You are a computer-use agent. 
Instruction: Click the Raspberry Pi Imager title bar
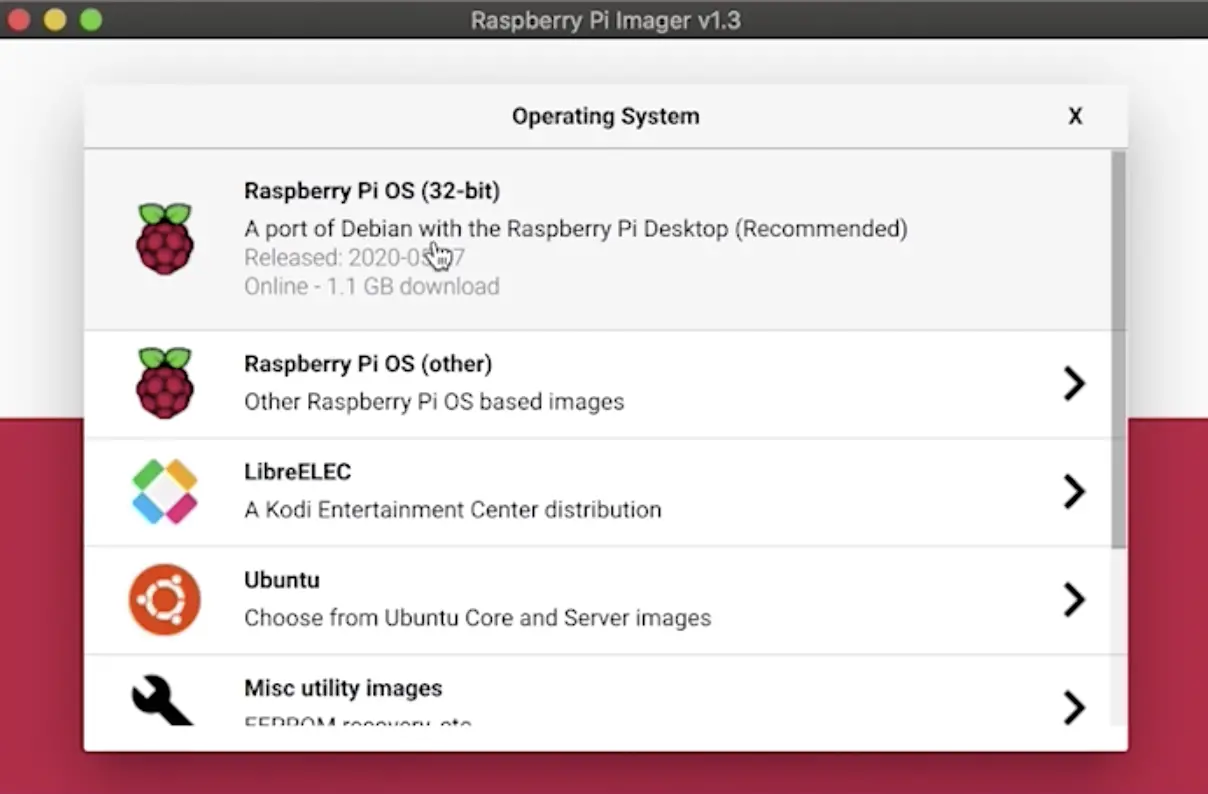click(x=605, y=19)
